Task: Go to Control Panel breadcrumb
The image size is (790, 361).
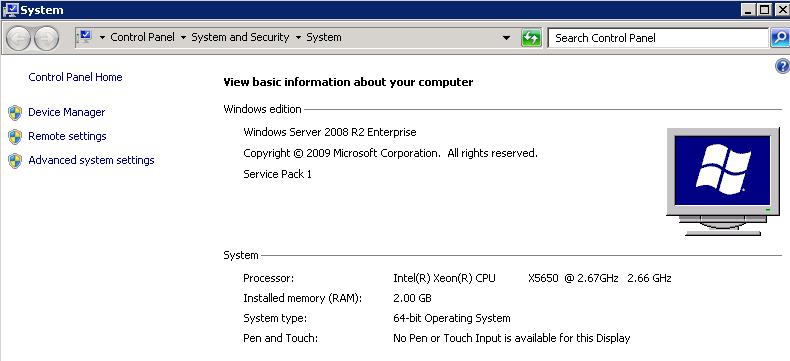Action: tap(143, 37)
